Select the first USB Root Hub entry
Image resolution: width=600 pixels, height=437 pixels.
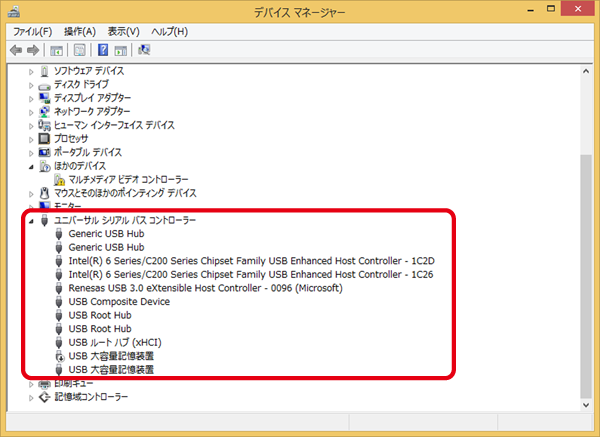coord(100,315)
